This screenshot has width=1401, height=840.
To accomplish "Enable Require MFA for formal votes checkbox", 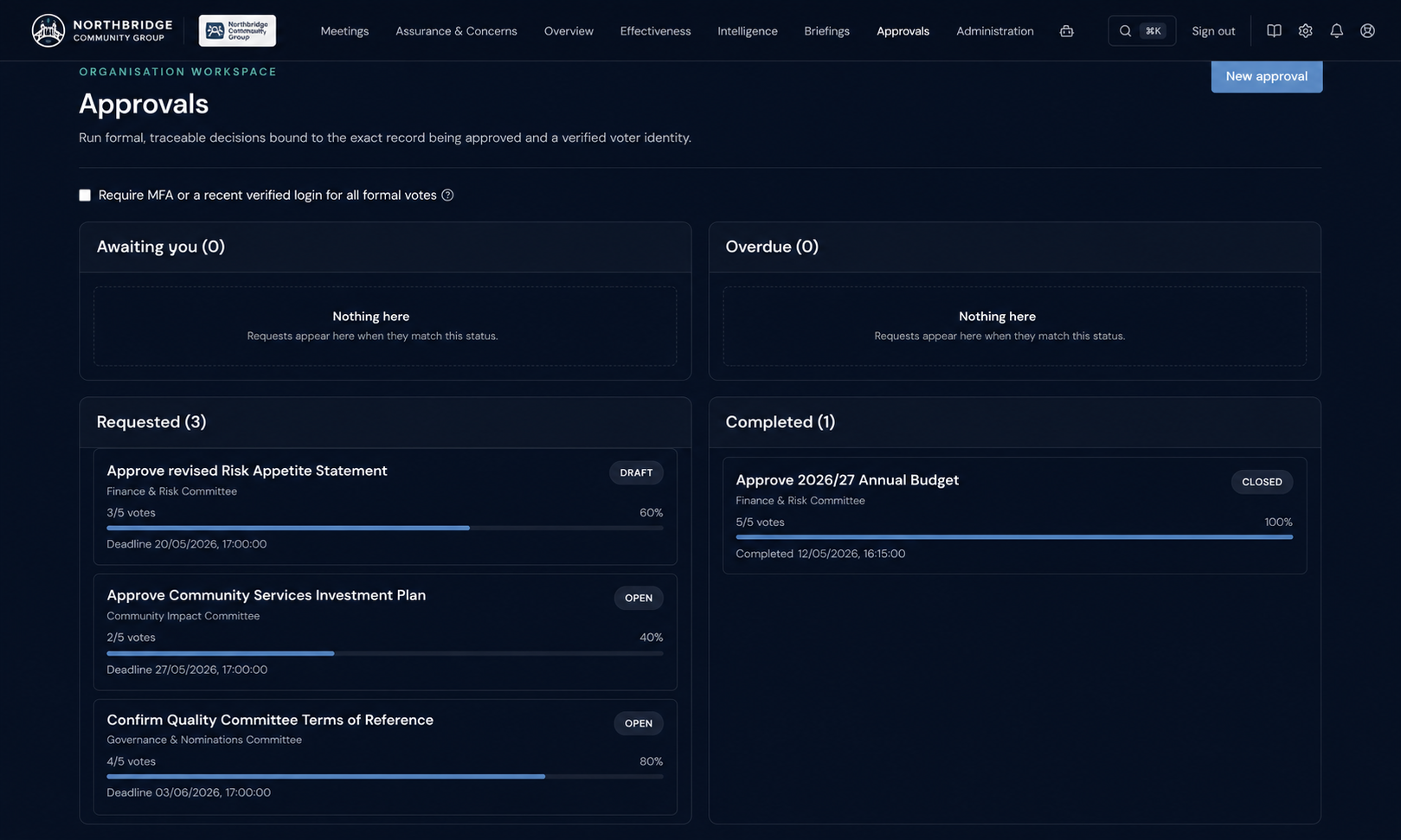I will pos(85,196).
